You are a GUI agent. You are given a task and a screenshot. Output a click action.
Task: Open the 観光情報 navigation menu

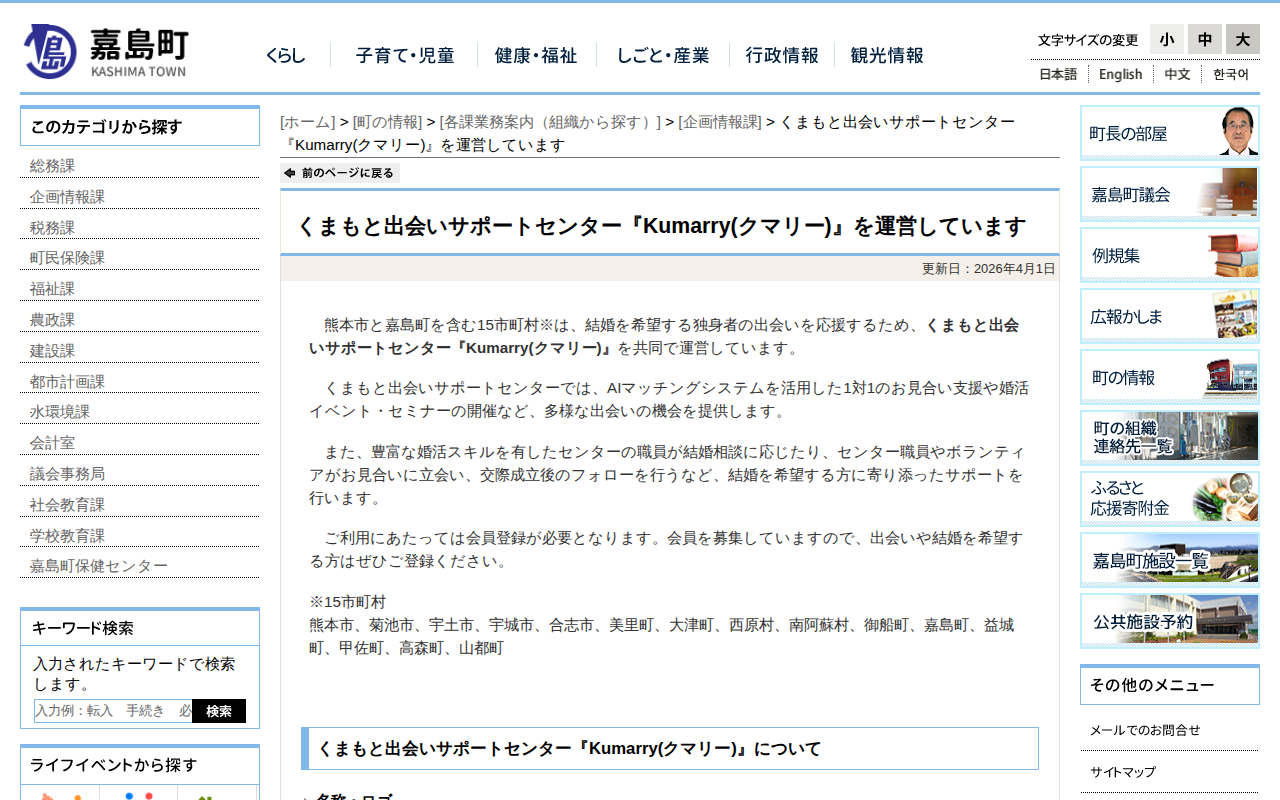click(885, 56)
